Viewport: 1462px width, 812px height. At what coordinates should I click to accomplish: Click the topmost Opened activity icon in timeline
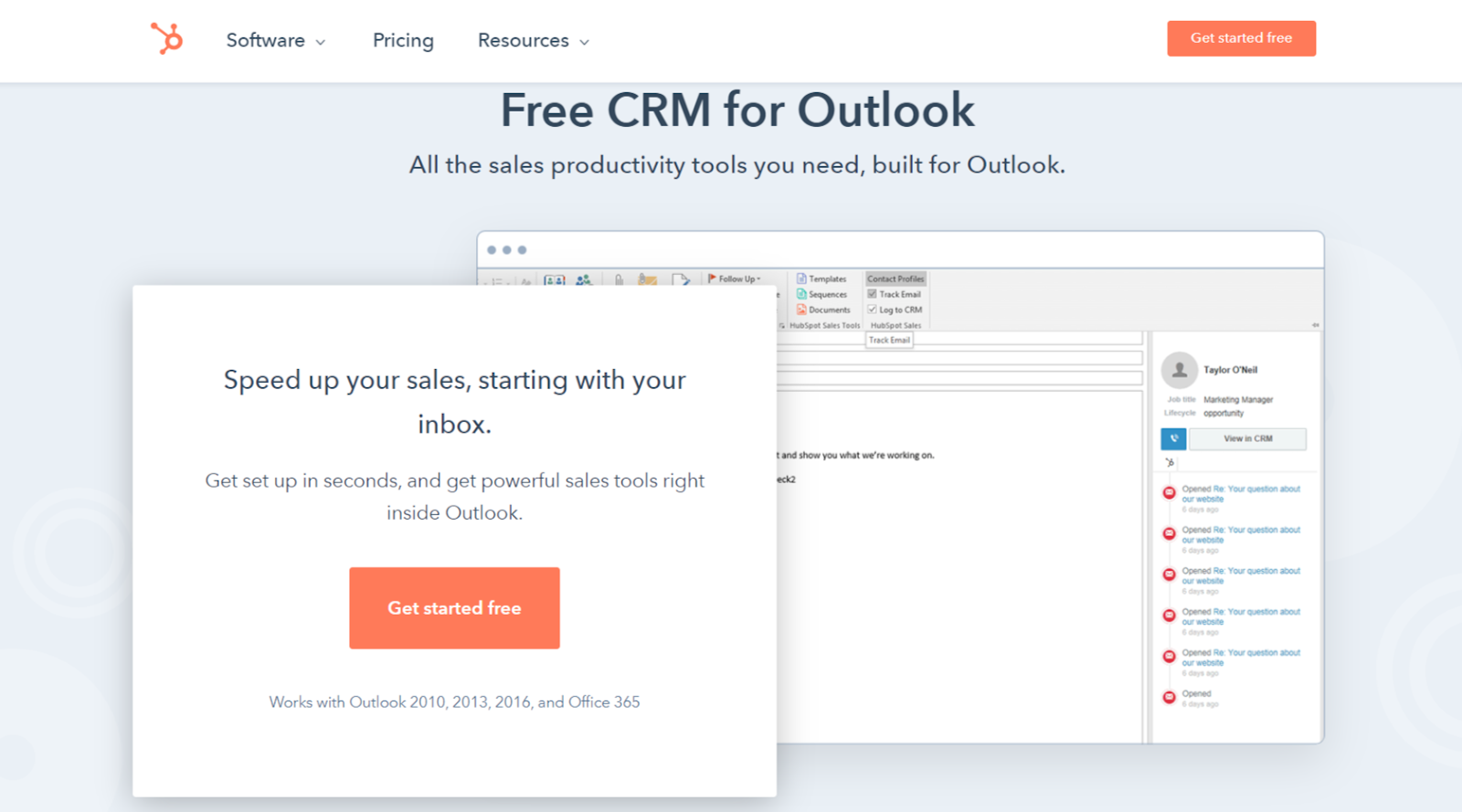(x=1169, y=493)
